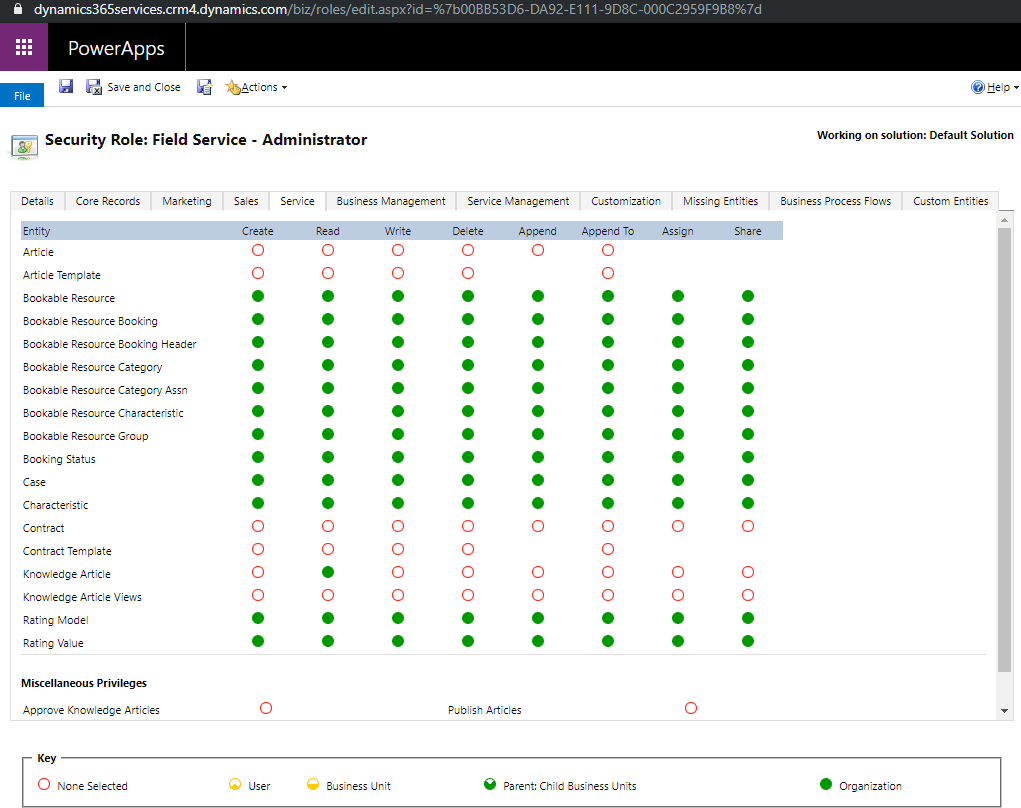Toggle Contract Template Append To privilege

[x=608, y=549]
